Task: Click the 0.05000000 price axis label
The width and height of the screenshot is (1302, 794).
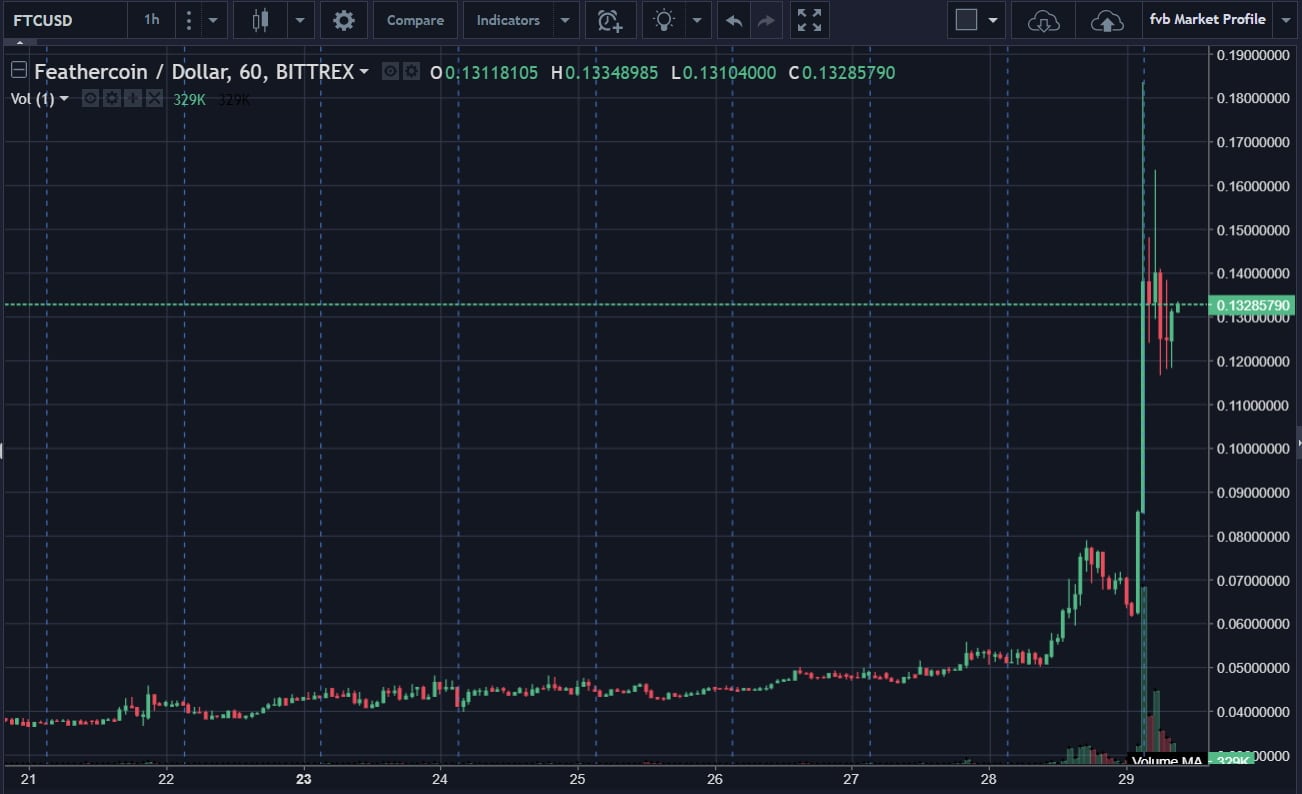Action: pos(1252,667)
